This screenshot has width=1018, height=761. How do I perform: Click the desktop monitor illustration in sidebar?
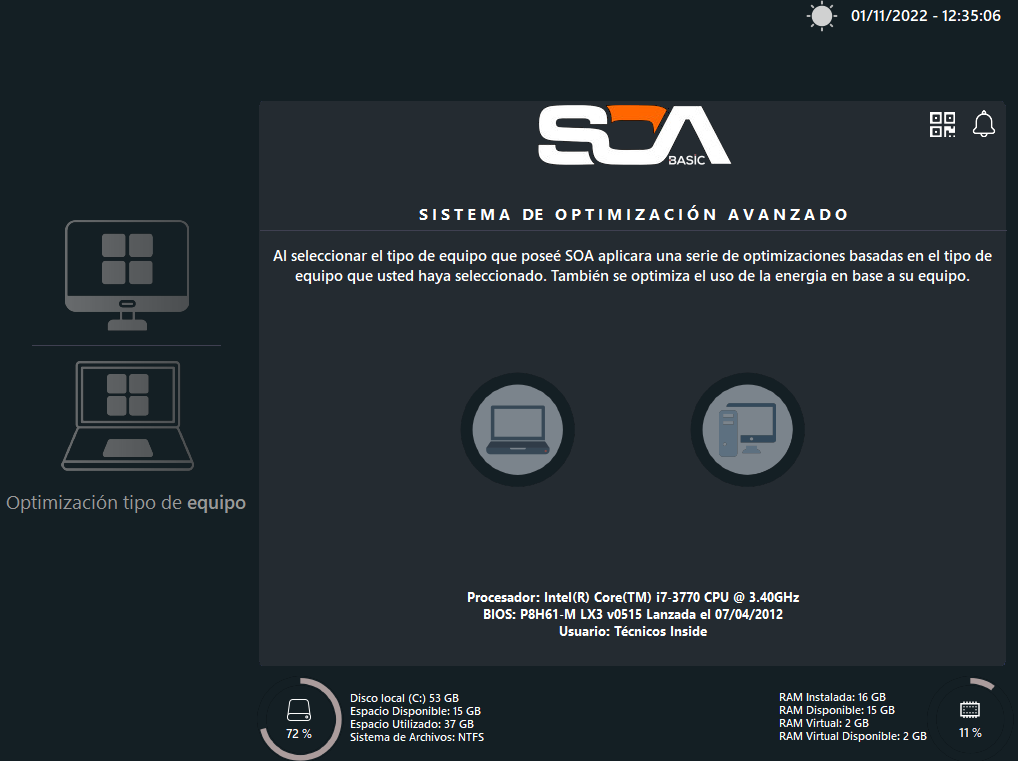coord(127,275)
